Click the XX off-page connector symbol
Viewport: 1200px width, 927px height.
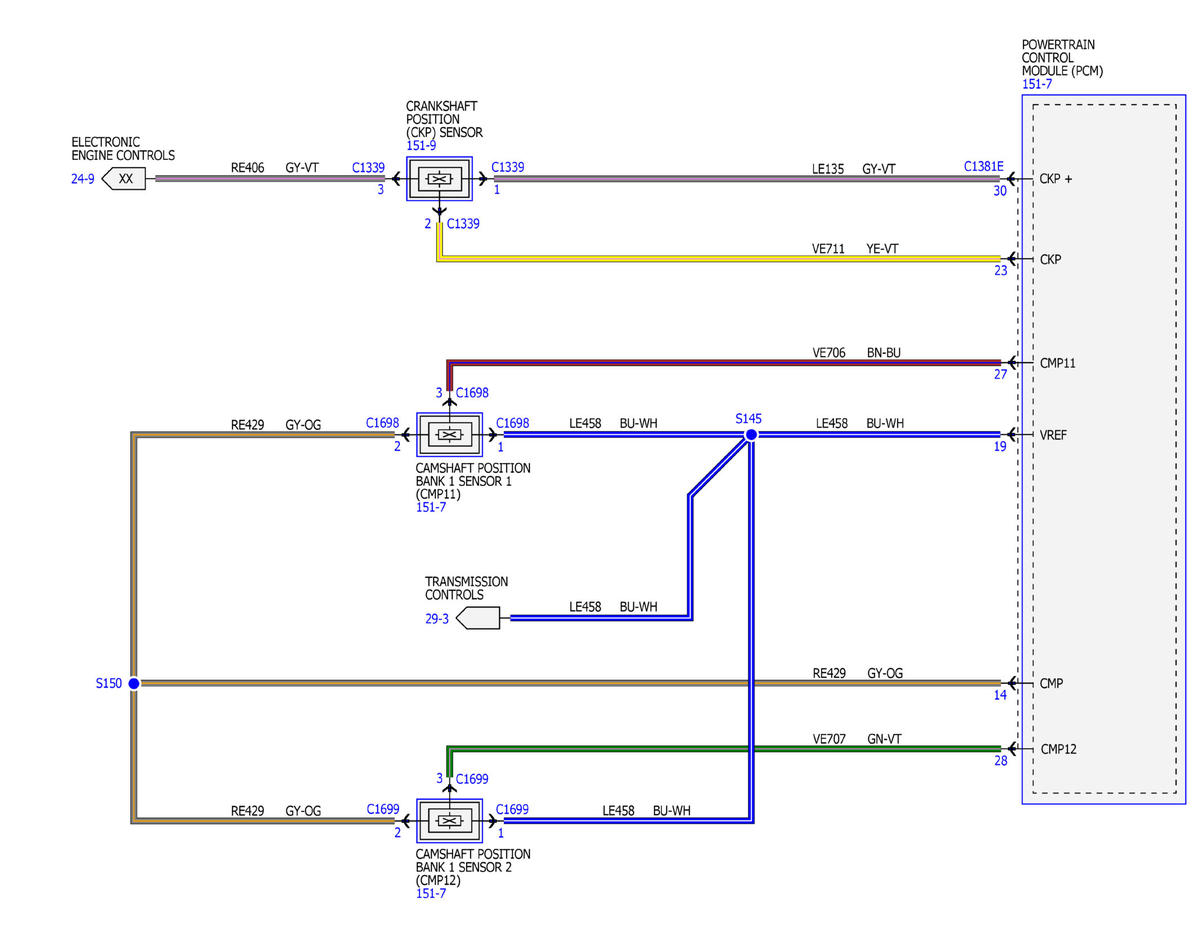click(x=125, y=180)
